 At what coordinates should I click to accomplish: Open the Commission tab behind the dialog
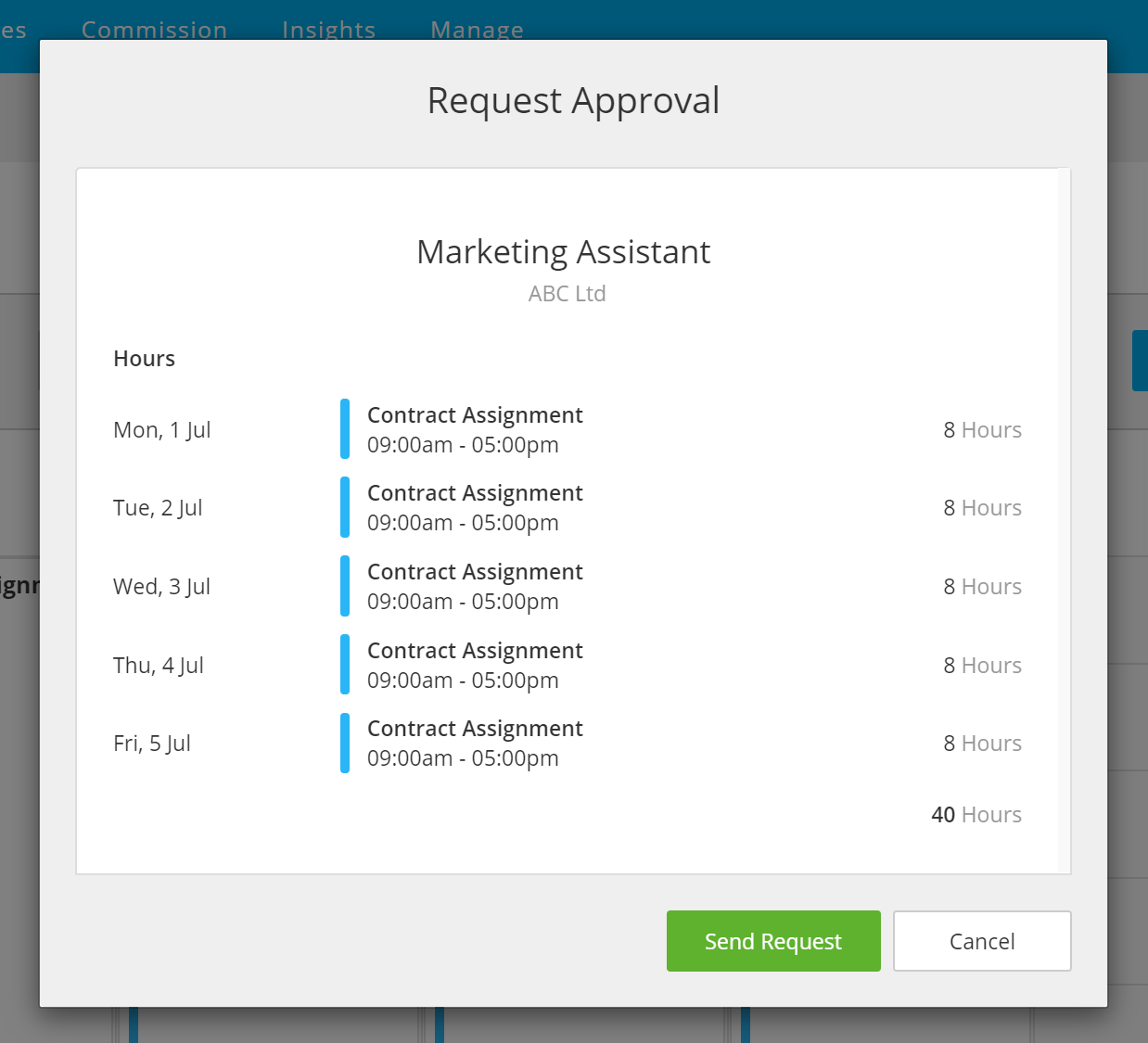tap(155, 30)
